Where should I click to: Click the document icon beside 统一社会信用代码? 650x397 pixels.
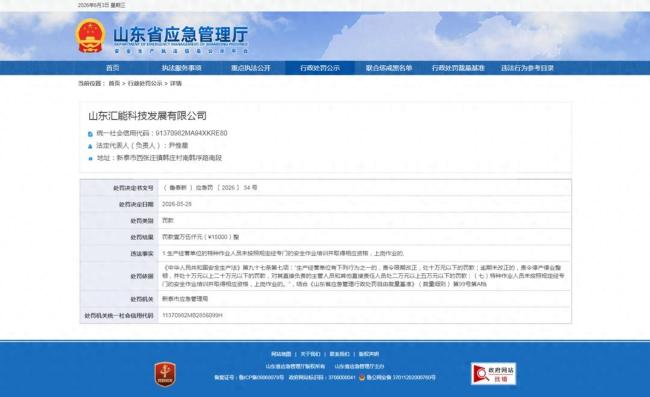click(x=90, y=134)
